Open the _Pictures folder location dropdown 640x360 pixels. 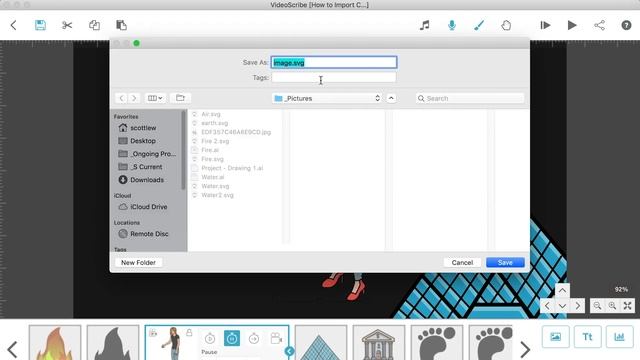(x=327, y=98)
